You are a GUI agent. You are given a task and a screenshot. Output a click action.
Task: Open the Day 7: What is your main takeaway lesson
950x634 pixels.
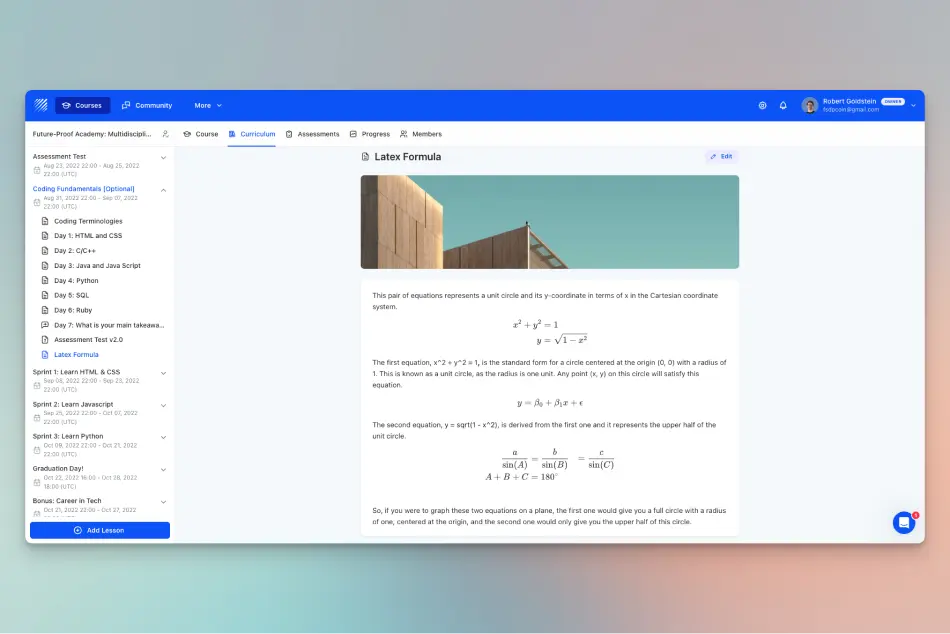click(x=109, y=325)
